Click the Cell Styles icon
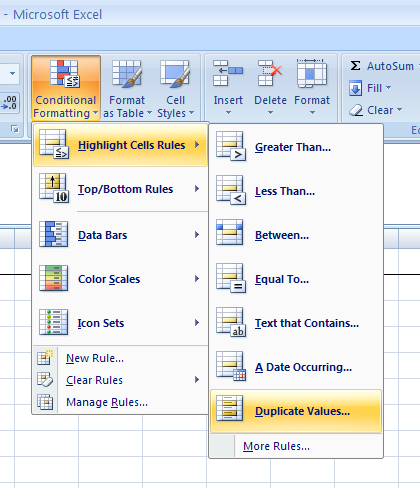 click(175, 74)
